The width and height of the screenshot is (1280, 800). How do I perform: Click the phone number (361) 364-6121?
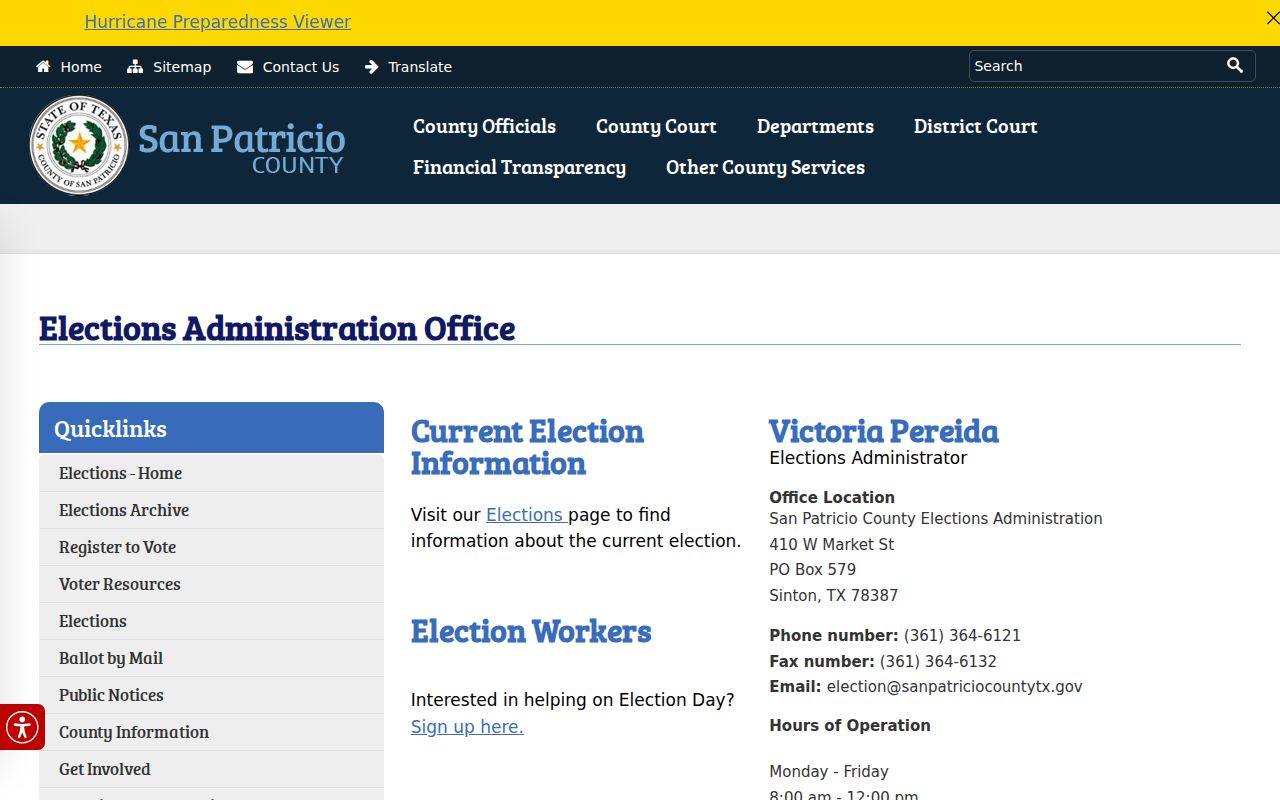(962, 635)
